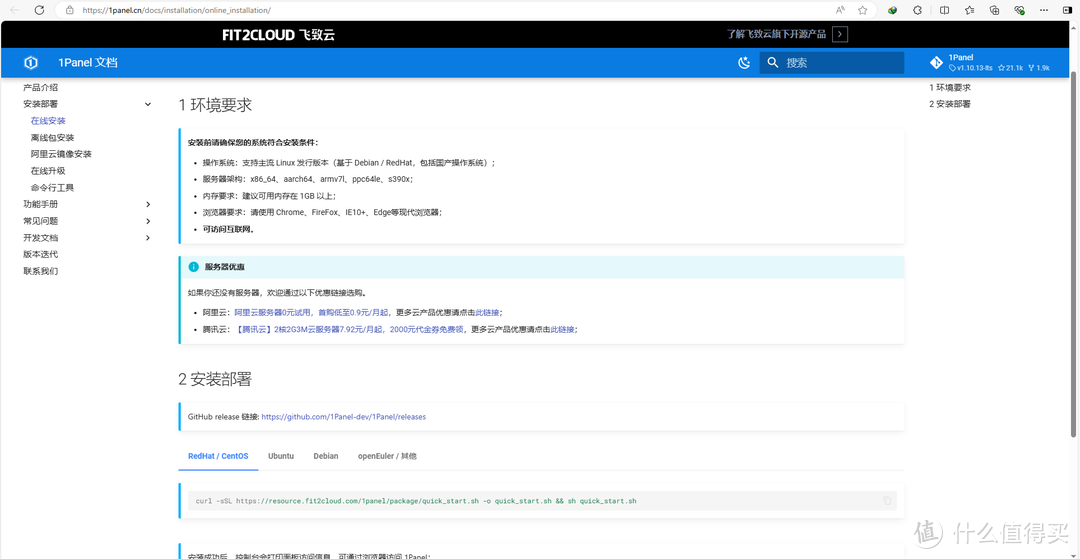Jump to 1 环境要求 in contents
This screenshot has height=559, width=1080.
tap(950, 87)
